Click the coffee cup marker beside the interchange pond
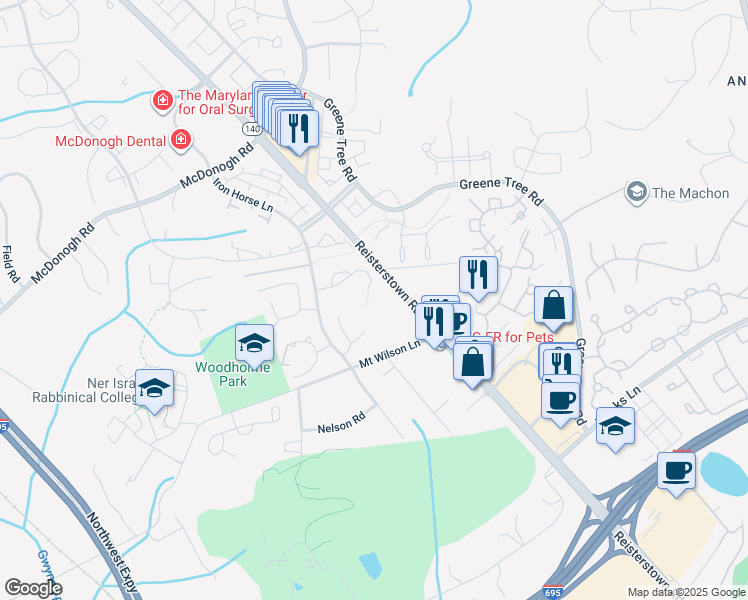 point(676,472)
